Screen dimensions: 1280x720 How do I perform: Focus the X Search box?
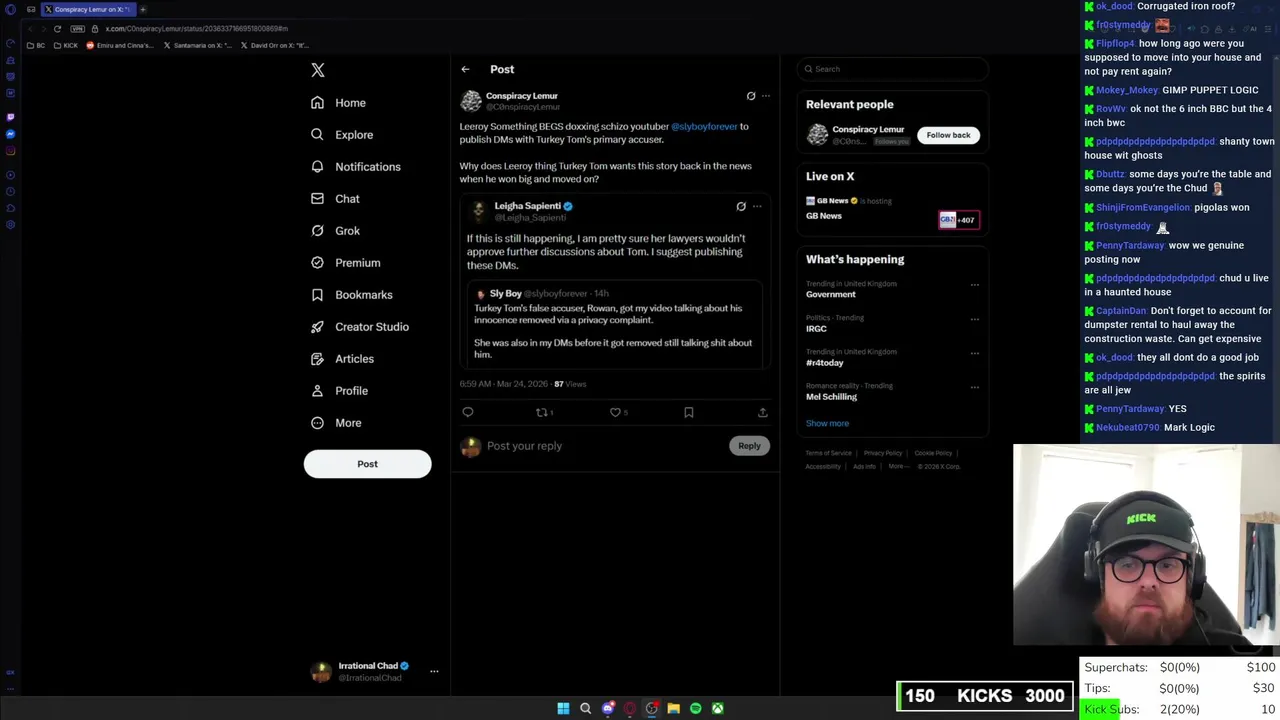pyautogui.click(x=893, y=69)
